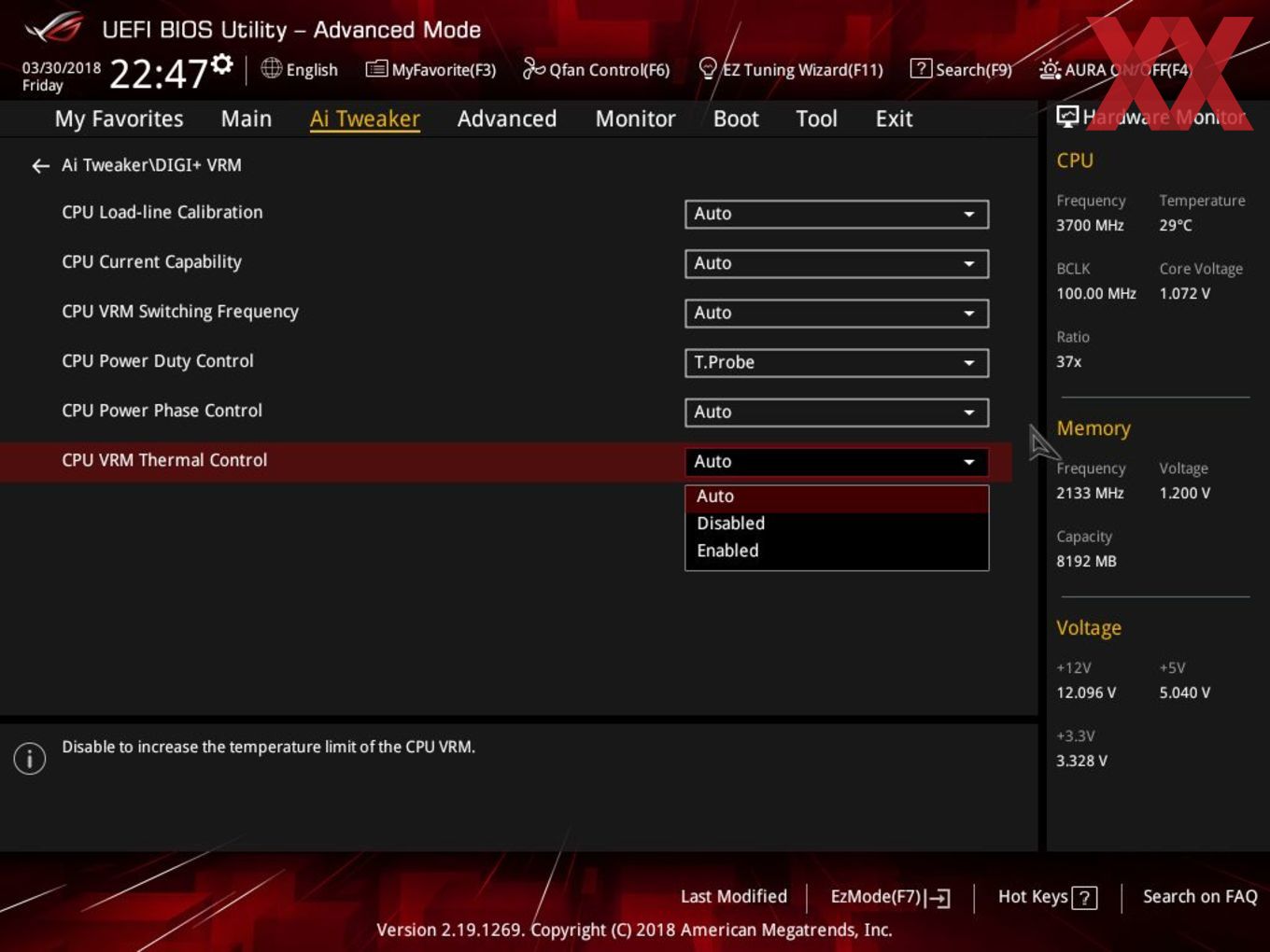Viewport: 1270px width, 952px height.
Task: Click the 03/30/2018 date text
Action: tap(62, 68)
